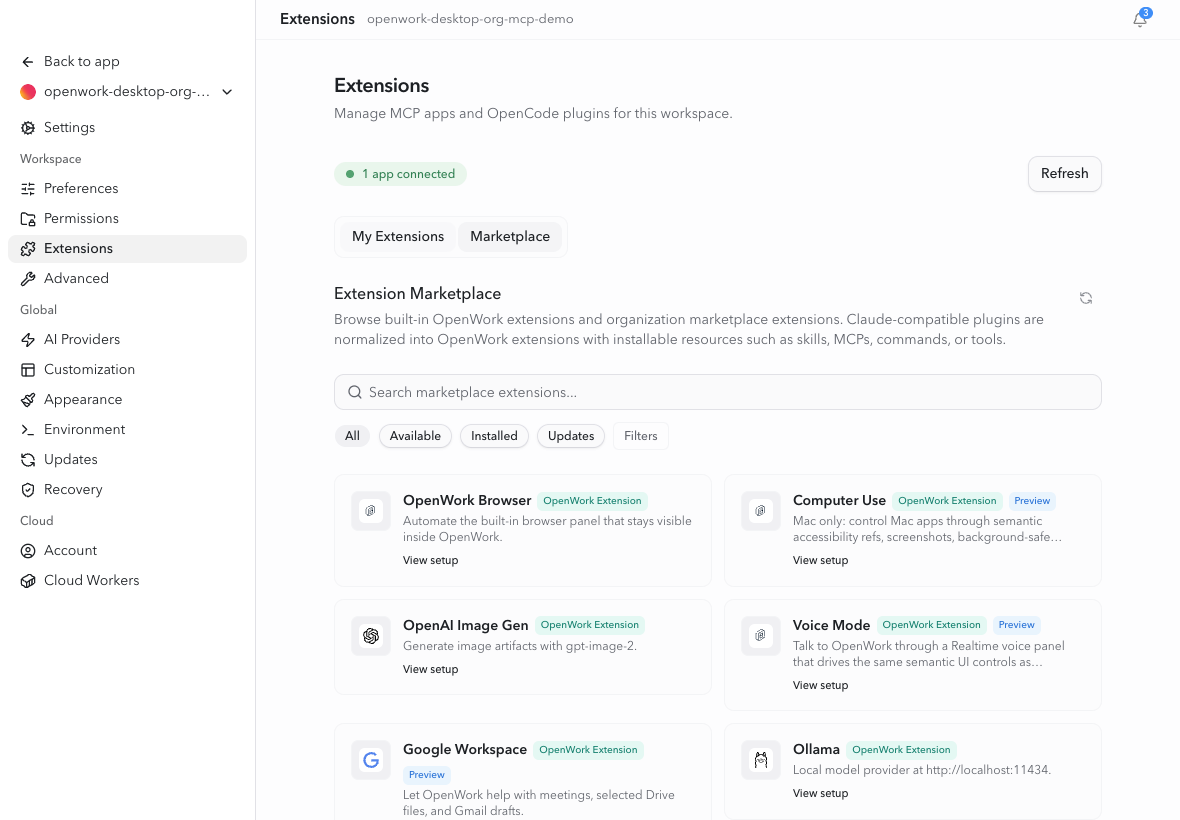This screenshot has height=820, width=1180.
Task: Open Account in the sidebar
Action: 127,551
